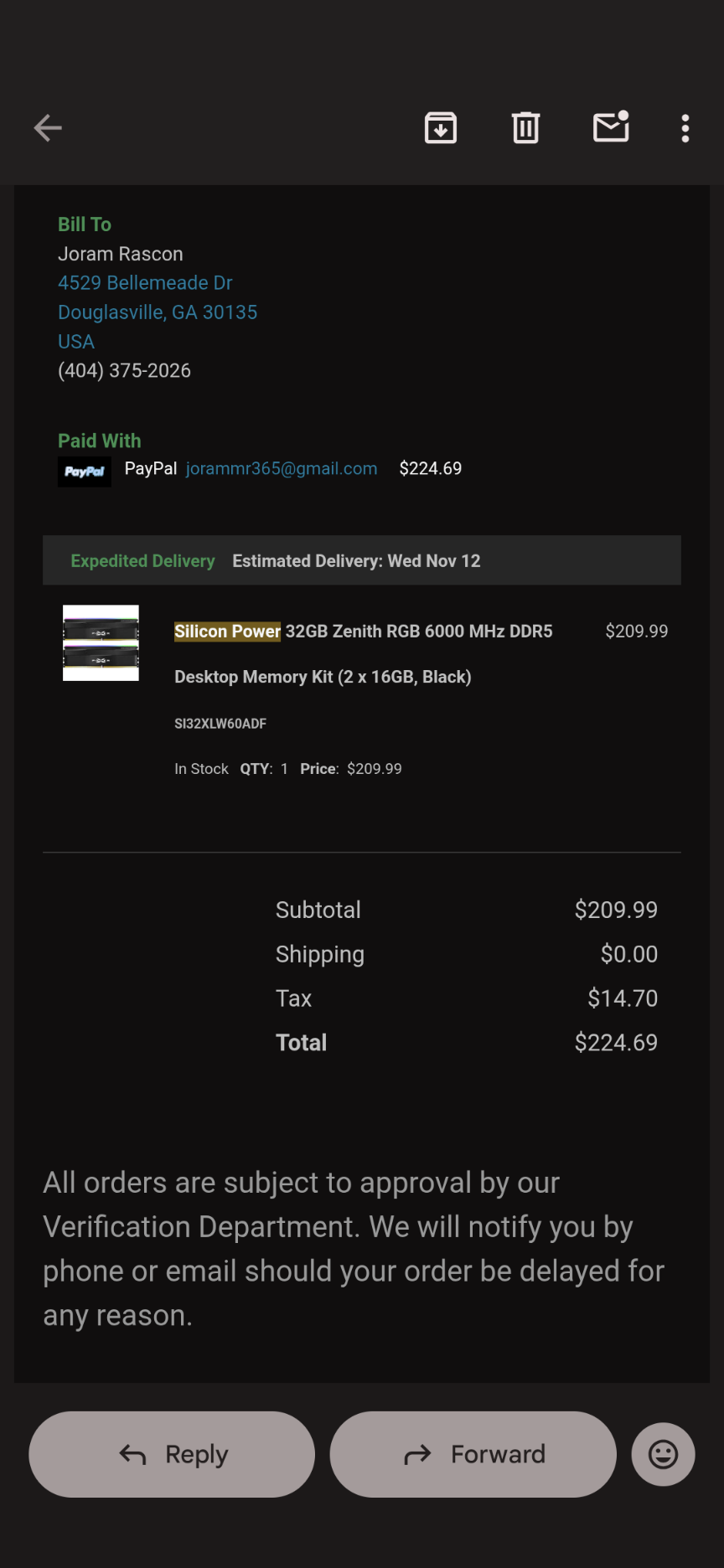
Task: Mark email as unread
Action: click(611, 127)
